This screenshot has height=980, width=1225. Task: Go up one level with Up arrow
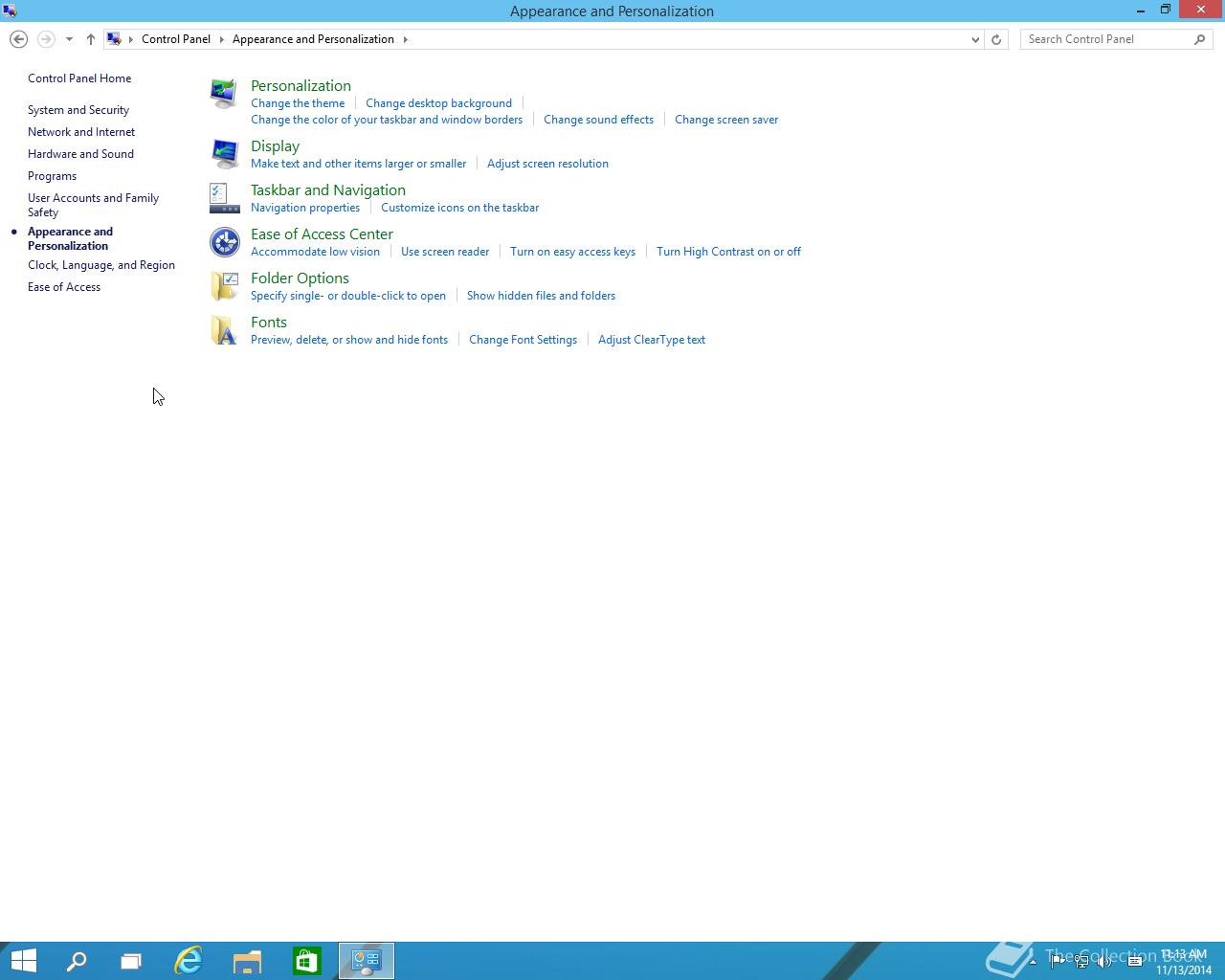90,39
